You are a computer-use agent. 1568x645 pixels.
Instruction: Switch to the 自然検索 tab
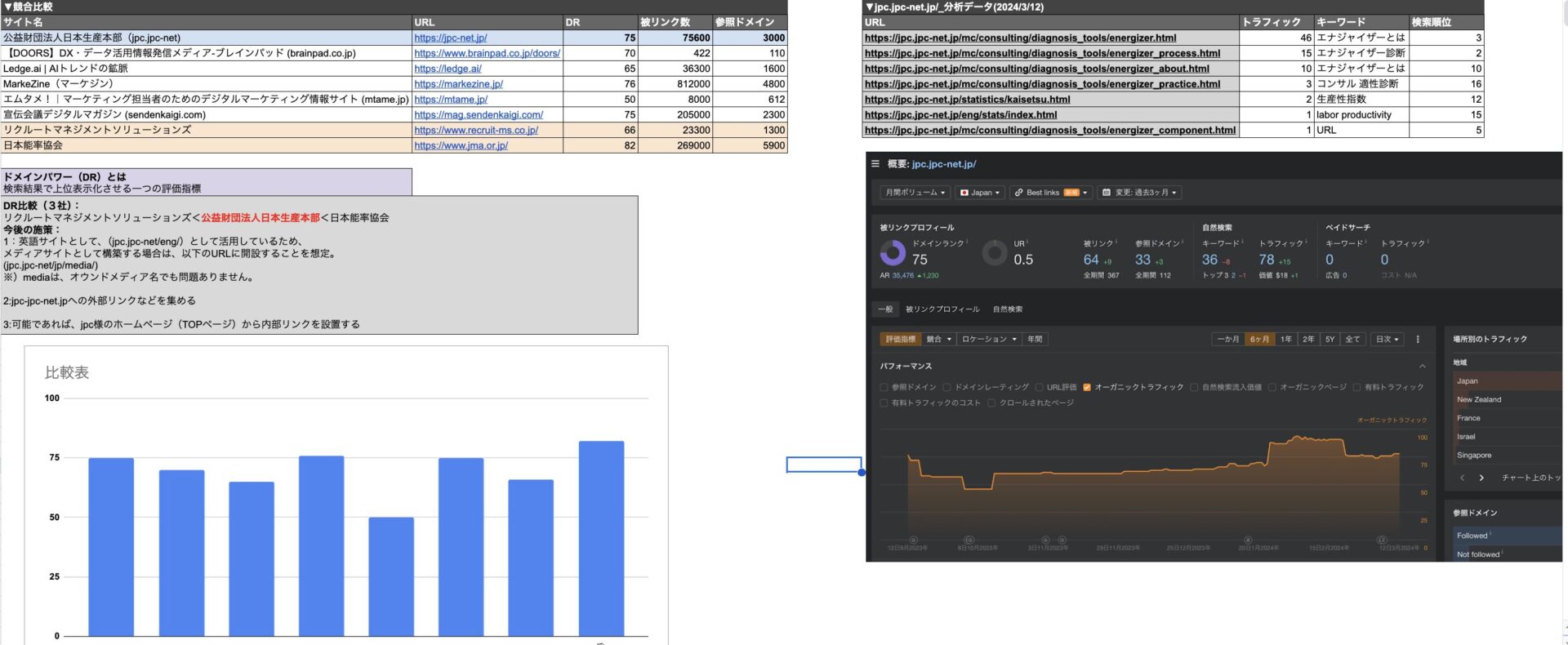[1008, 309]
